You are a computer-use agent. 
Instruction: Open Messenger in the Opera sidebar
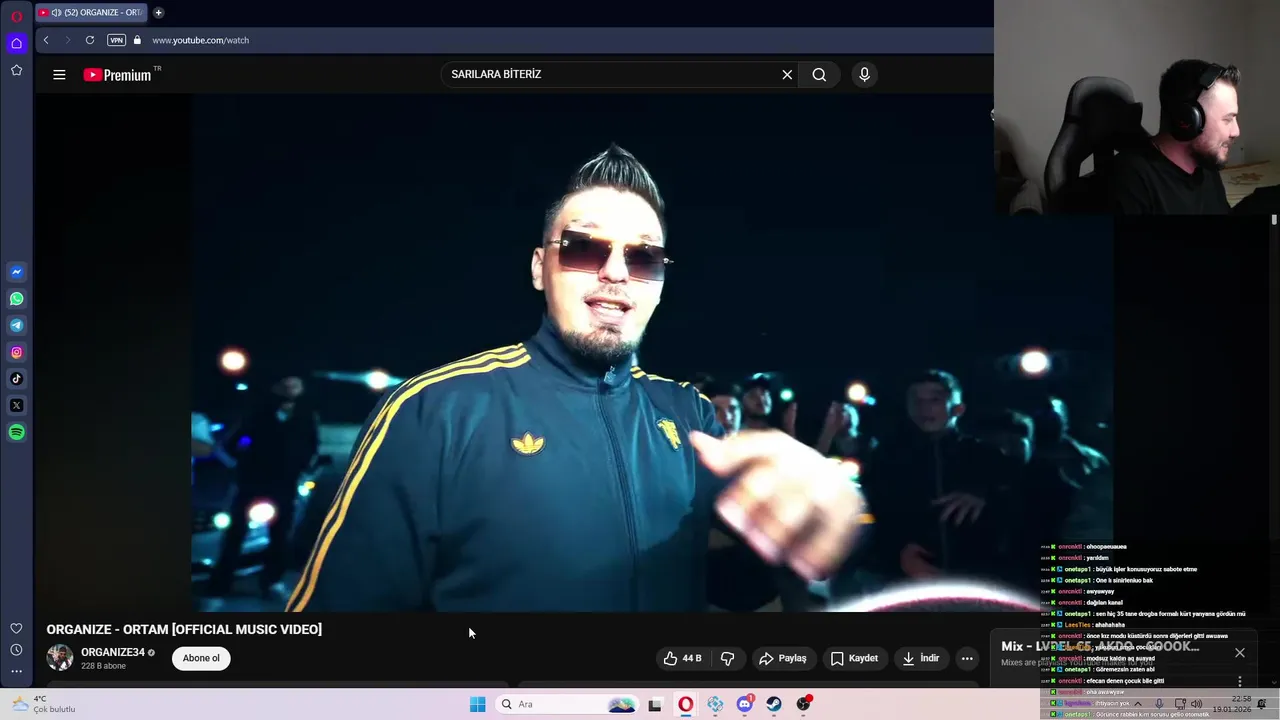pos(16,272)
